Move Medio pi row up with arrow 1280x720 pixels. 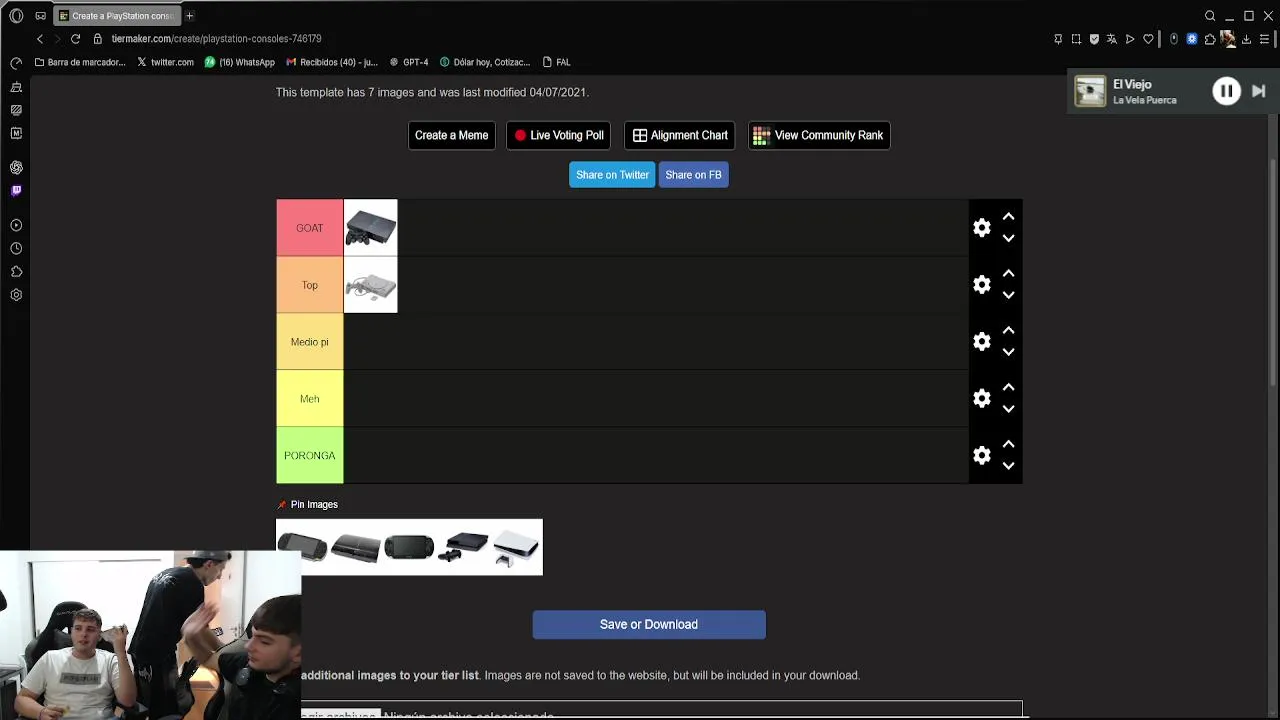pos(1008,330)
